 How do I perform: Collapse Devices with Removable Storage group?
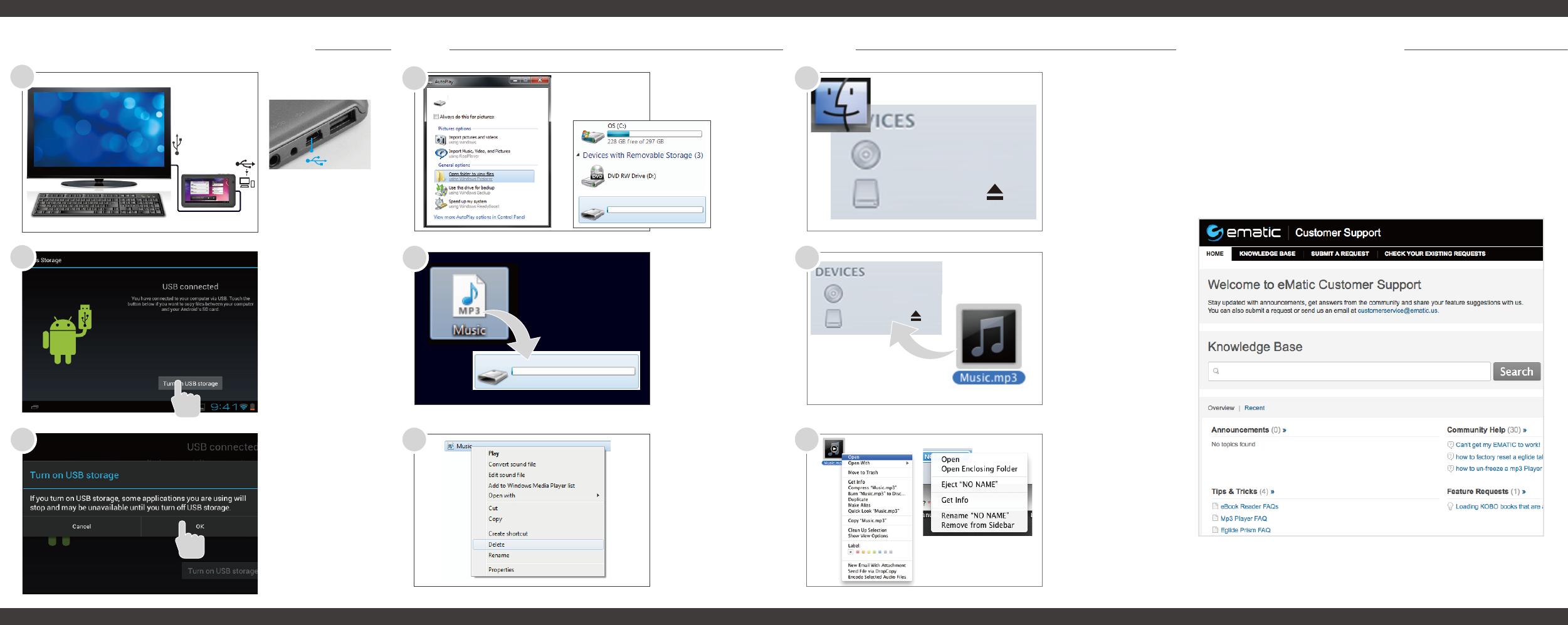tap(578, 155)
